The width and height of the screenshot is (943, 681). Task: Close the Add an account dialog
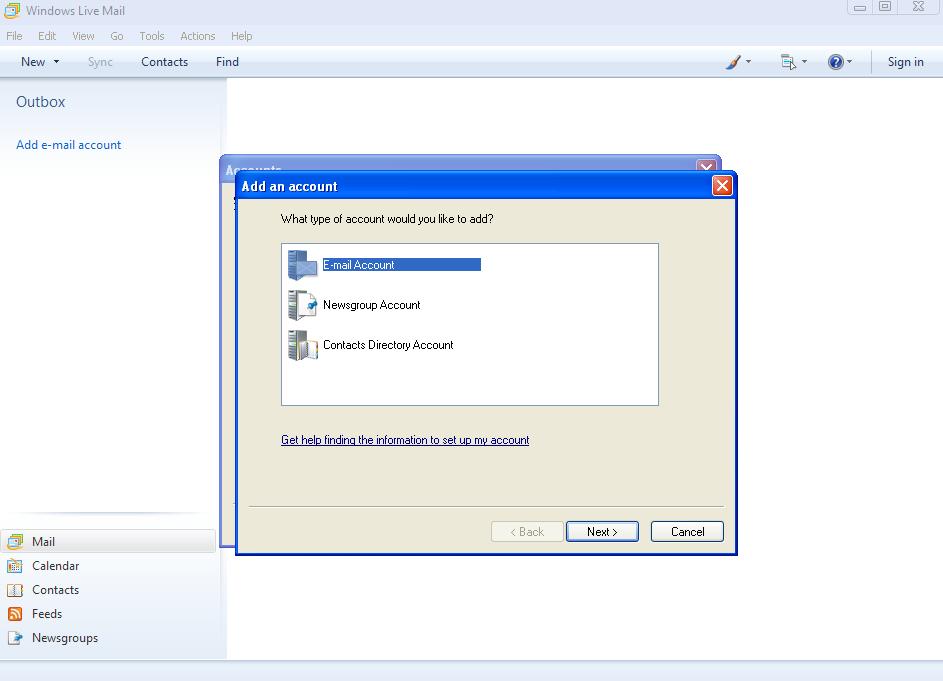point(722,186)
